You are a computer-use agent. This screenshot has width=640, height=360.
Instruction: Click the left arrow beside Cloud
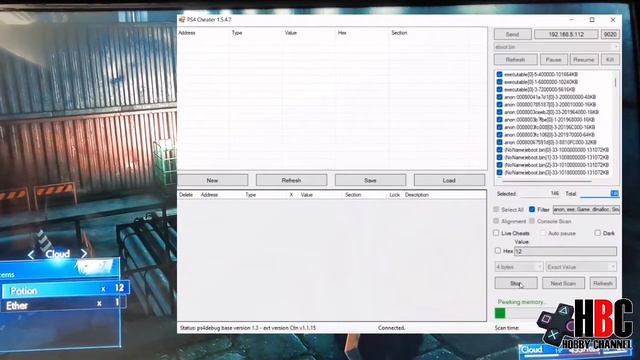31,255
